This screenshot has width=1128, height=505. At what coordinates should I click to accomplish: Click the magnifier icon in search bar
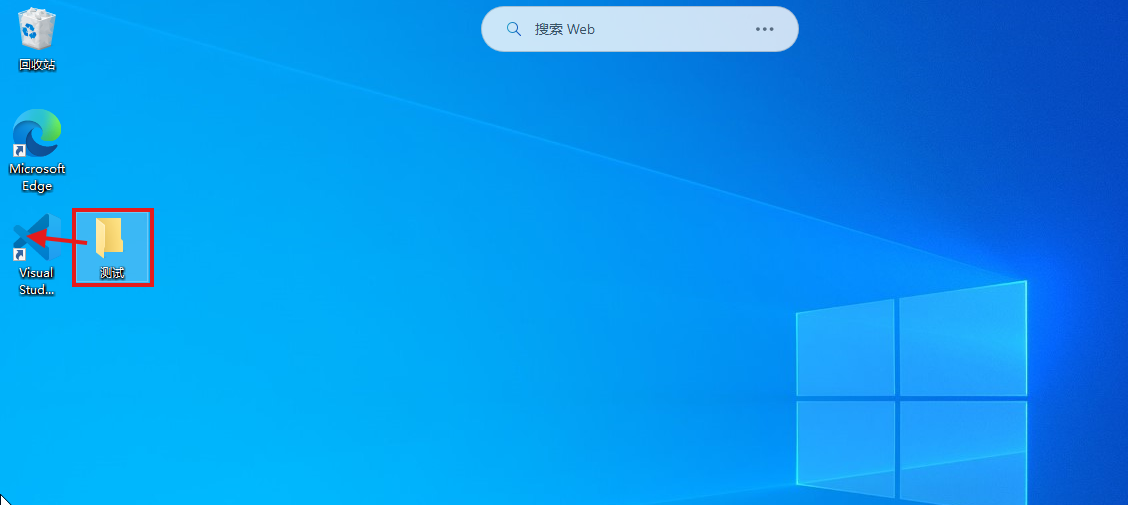[x=514, y=29]
